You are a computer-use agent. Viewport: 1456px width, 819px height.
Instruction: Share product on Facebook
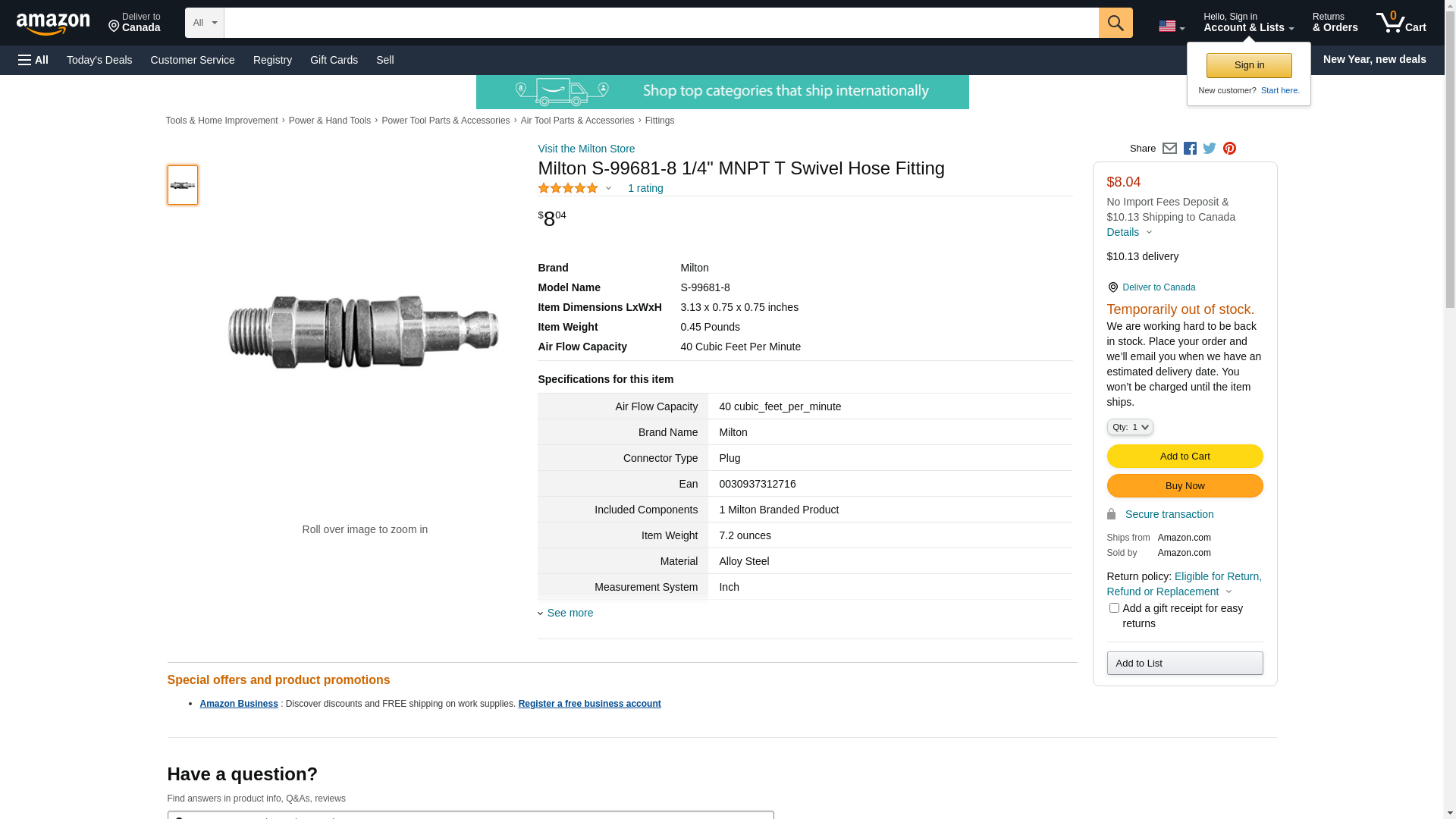pyautogui.click(x=1190, y=149)
